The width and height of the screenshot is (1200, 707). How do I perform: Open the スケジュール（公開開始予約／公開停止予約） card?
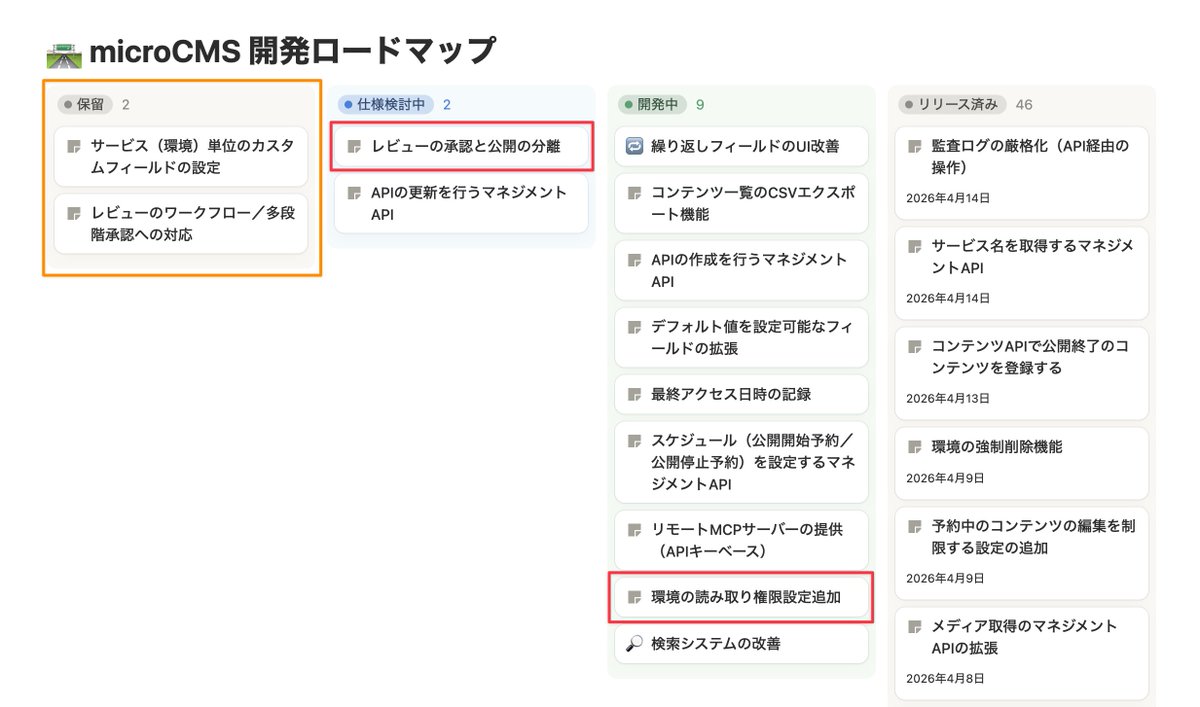click(x=741, y=462)
